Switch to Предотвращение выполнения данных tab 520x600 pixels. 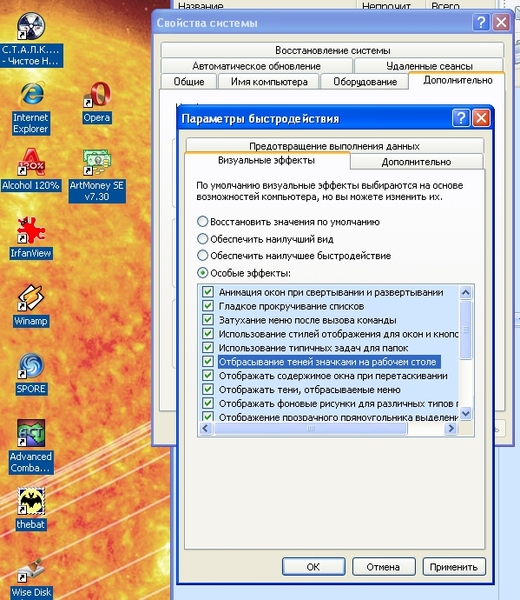click(x=334, y=146)
